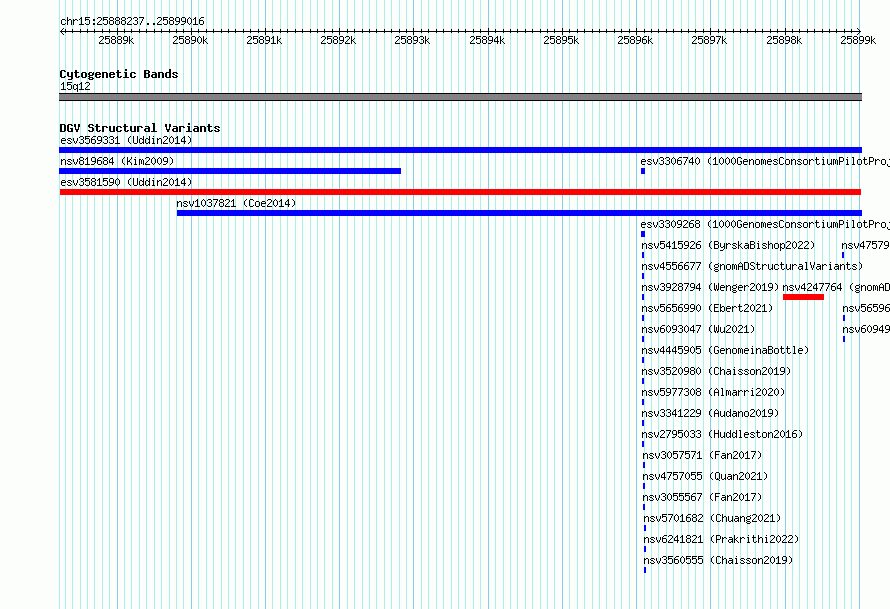Click the 25899k ruler label
Image resolution: width=890 pixels, height=609 pixels.
click(858, 40)
